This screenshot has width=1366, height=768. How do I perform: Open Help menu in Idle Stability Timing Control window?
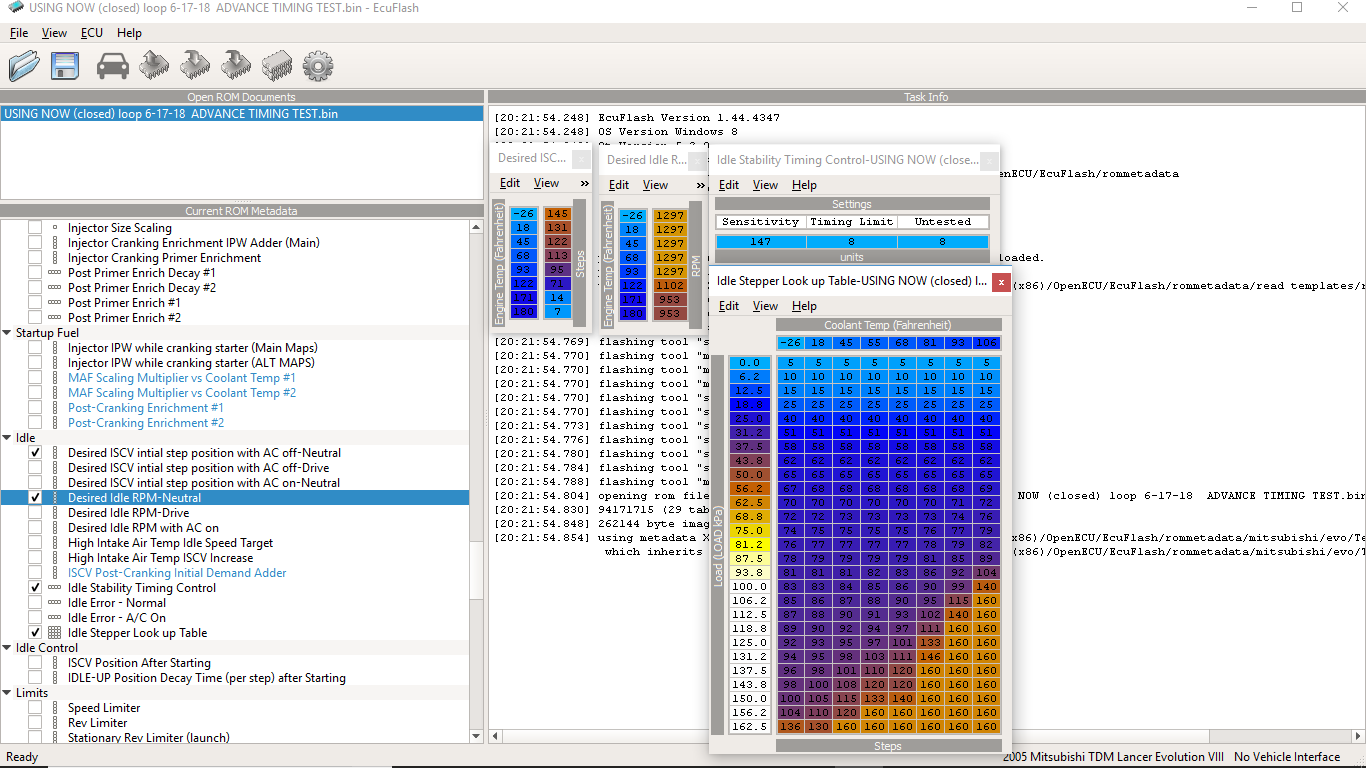tap(804, 185)
